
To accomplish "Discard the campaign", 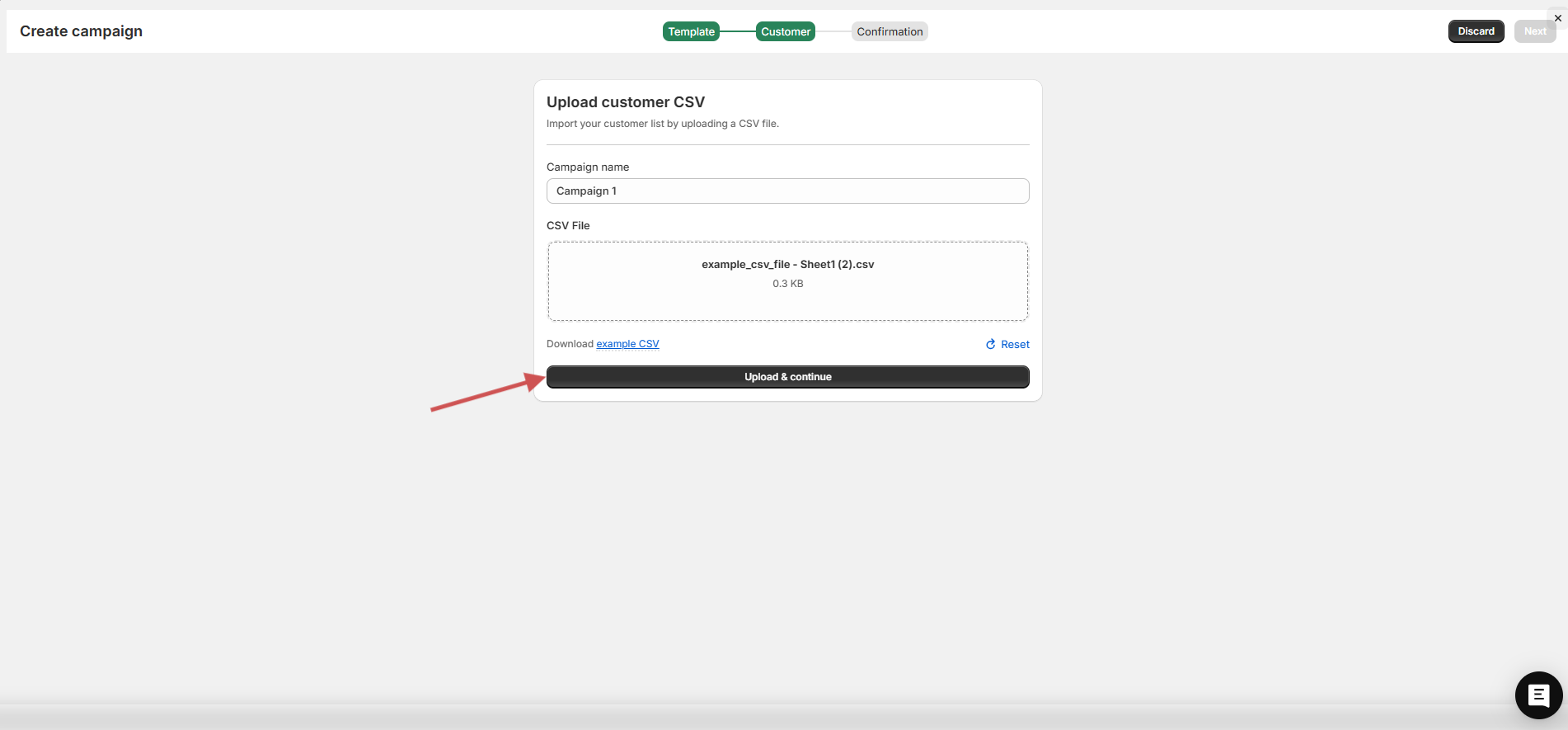I will [1476, 31].
